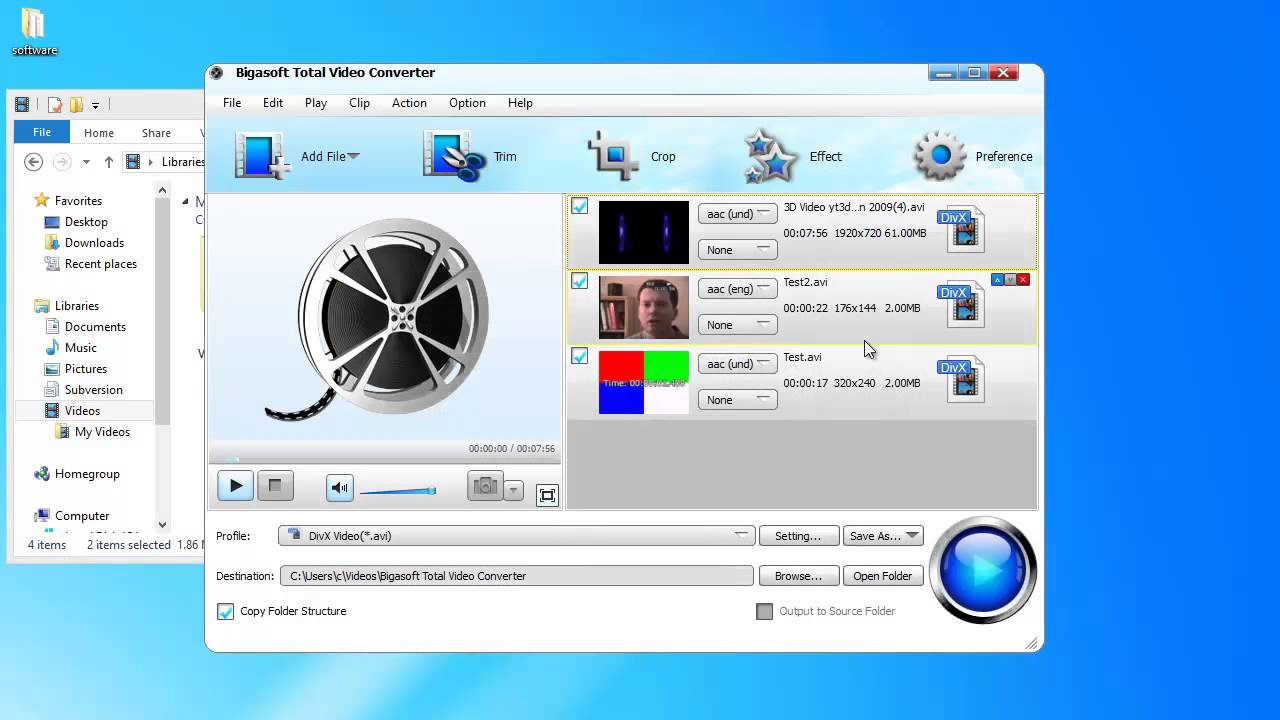The height and width of the screenshot is (720, 1280).
Task: Click DivX format icon for Test.avi
Action: coord(961,379)
